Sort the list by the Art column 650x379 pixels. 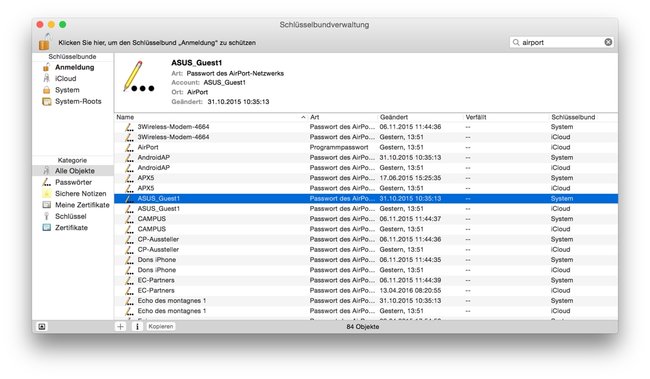point(343,117)
